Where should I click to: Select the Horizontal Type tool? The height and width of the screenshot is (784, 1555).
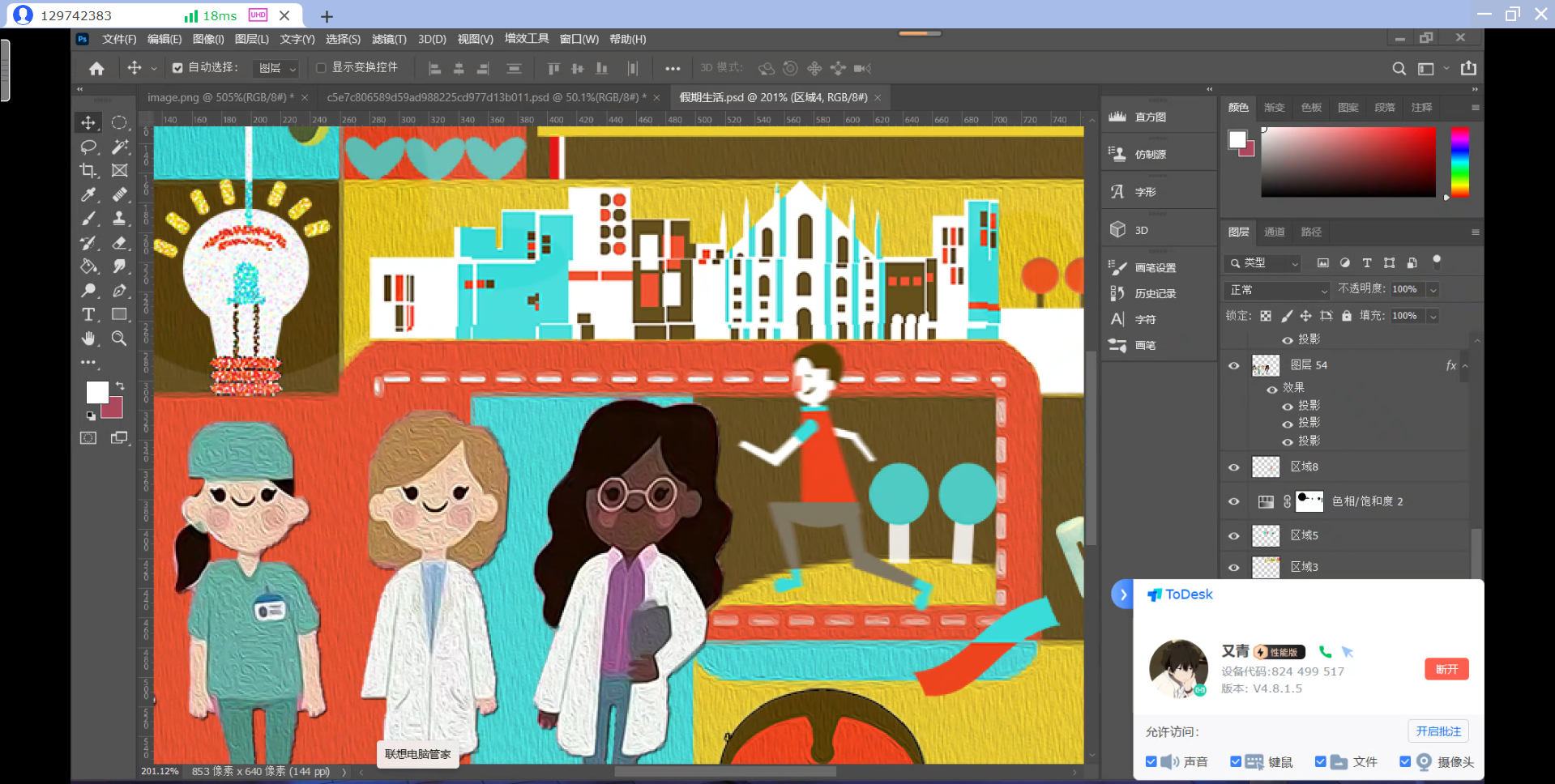click(88, 314)
